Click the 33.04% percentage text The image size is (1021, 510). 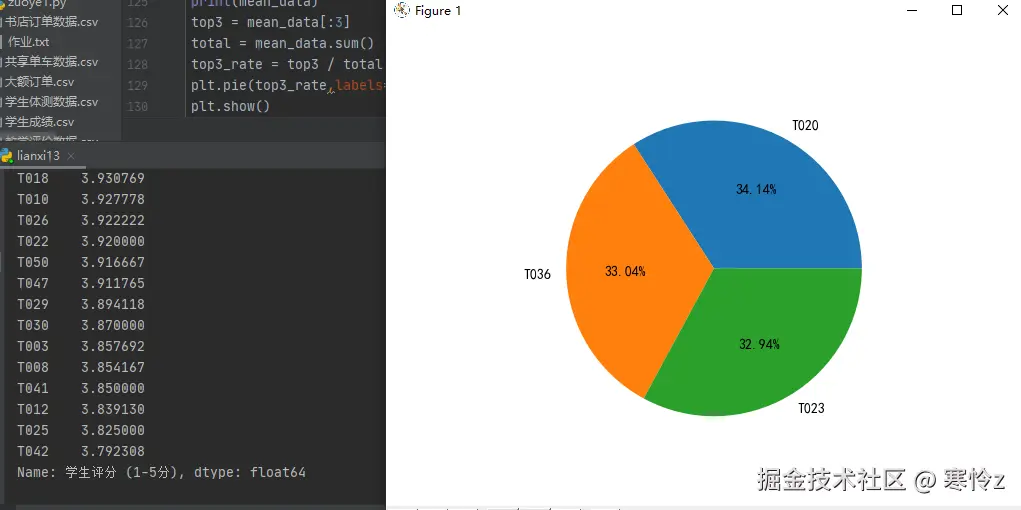625,272
